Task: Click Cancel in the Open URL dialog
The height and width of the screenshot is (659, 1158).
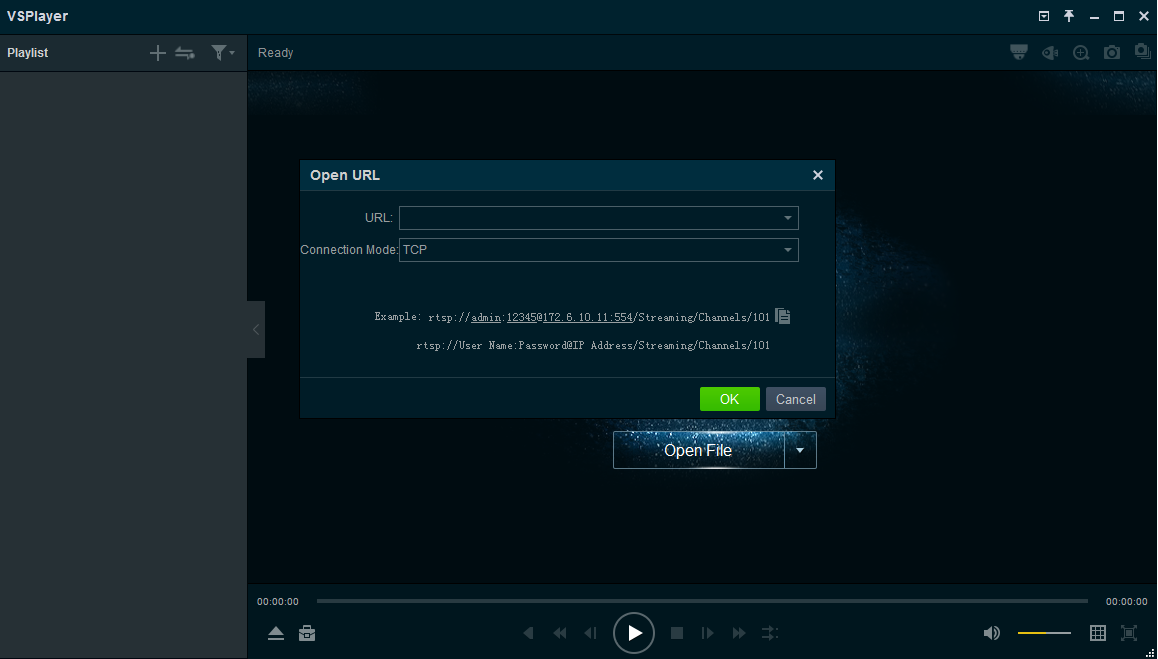Action: (x=796, y=399)
